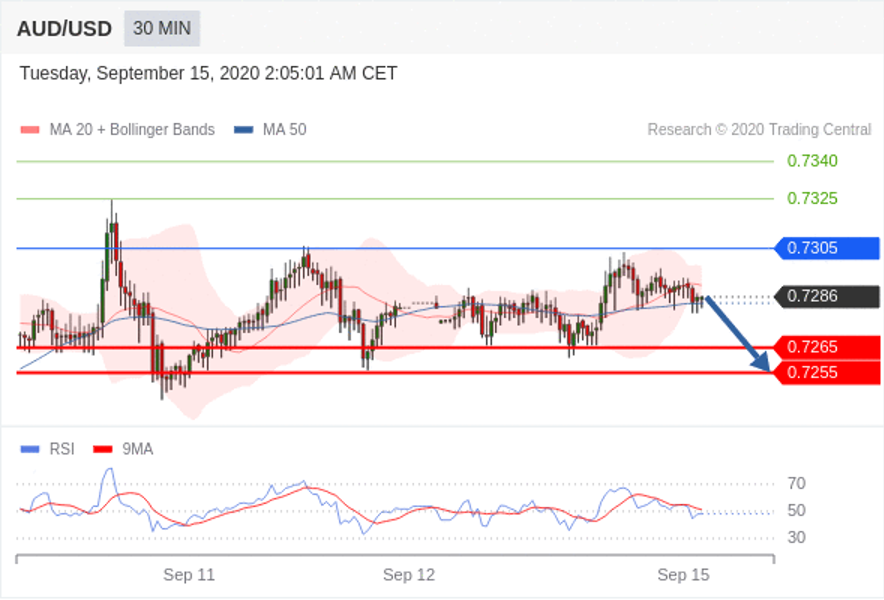Click the red 0.7265 support tag

pos(827,347)
